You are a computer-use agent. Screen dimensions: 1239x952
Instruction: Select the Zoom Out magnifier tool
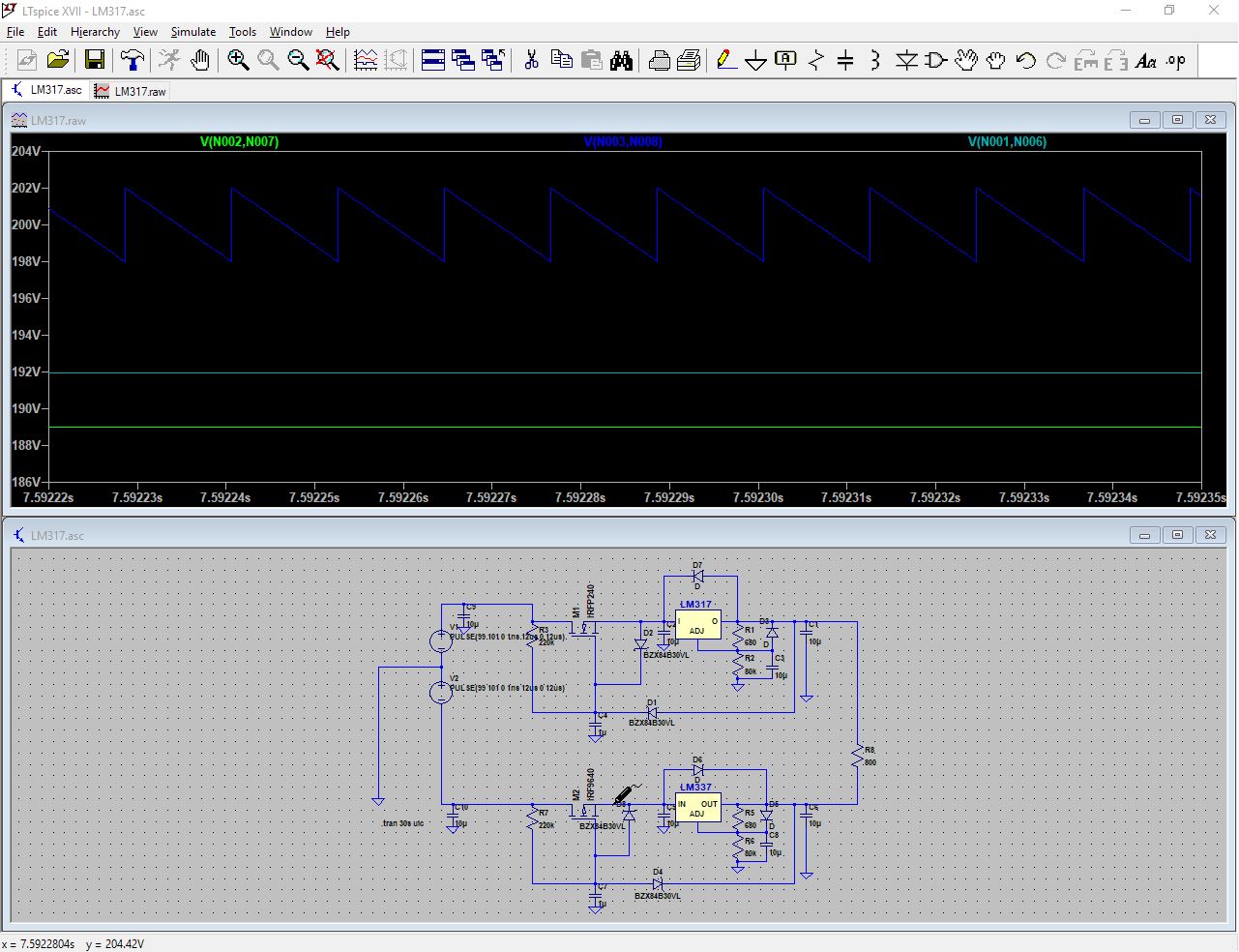point(298,61)
